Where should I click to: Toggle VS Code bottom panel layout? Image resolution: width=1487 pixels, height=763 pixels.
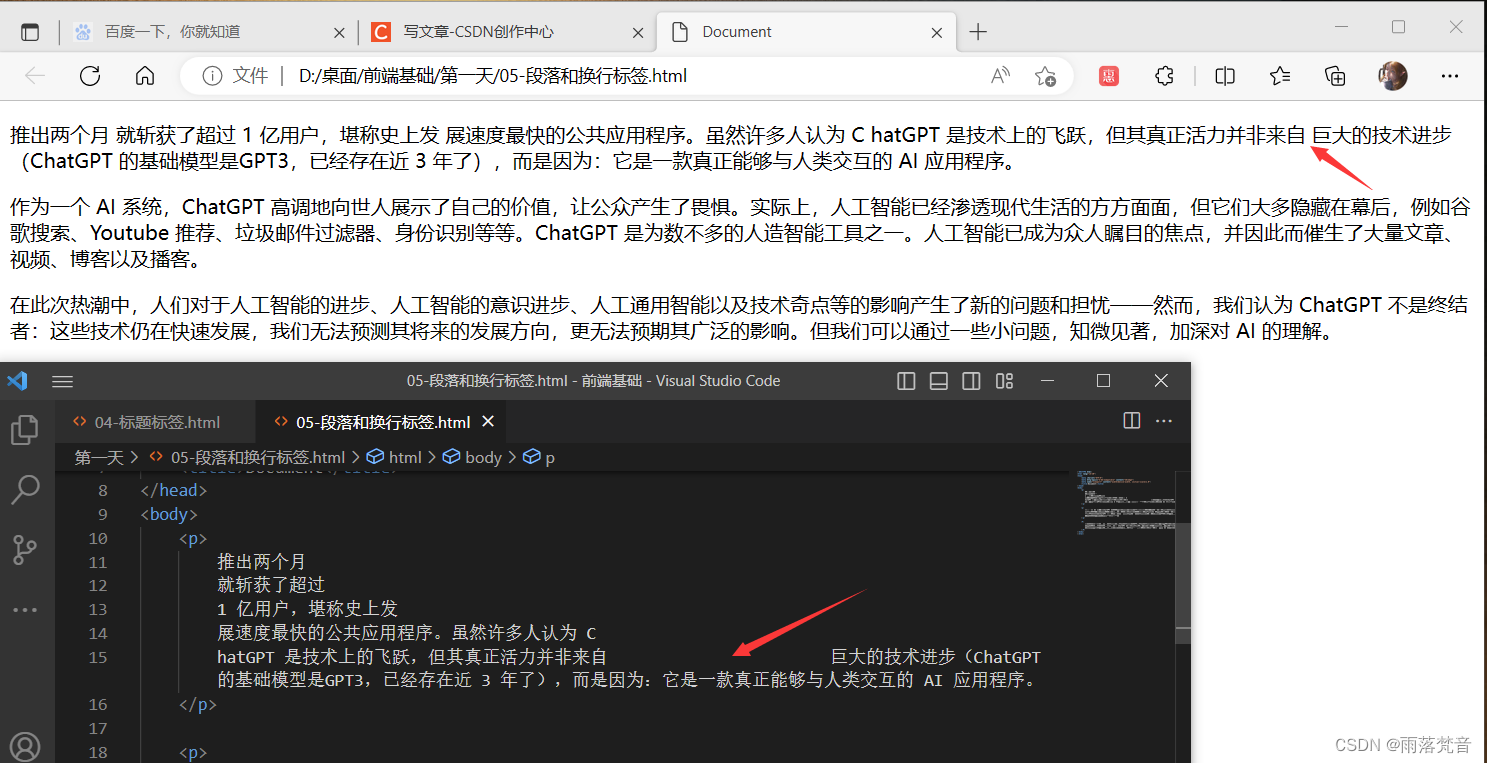click(x=939, y=381)
